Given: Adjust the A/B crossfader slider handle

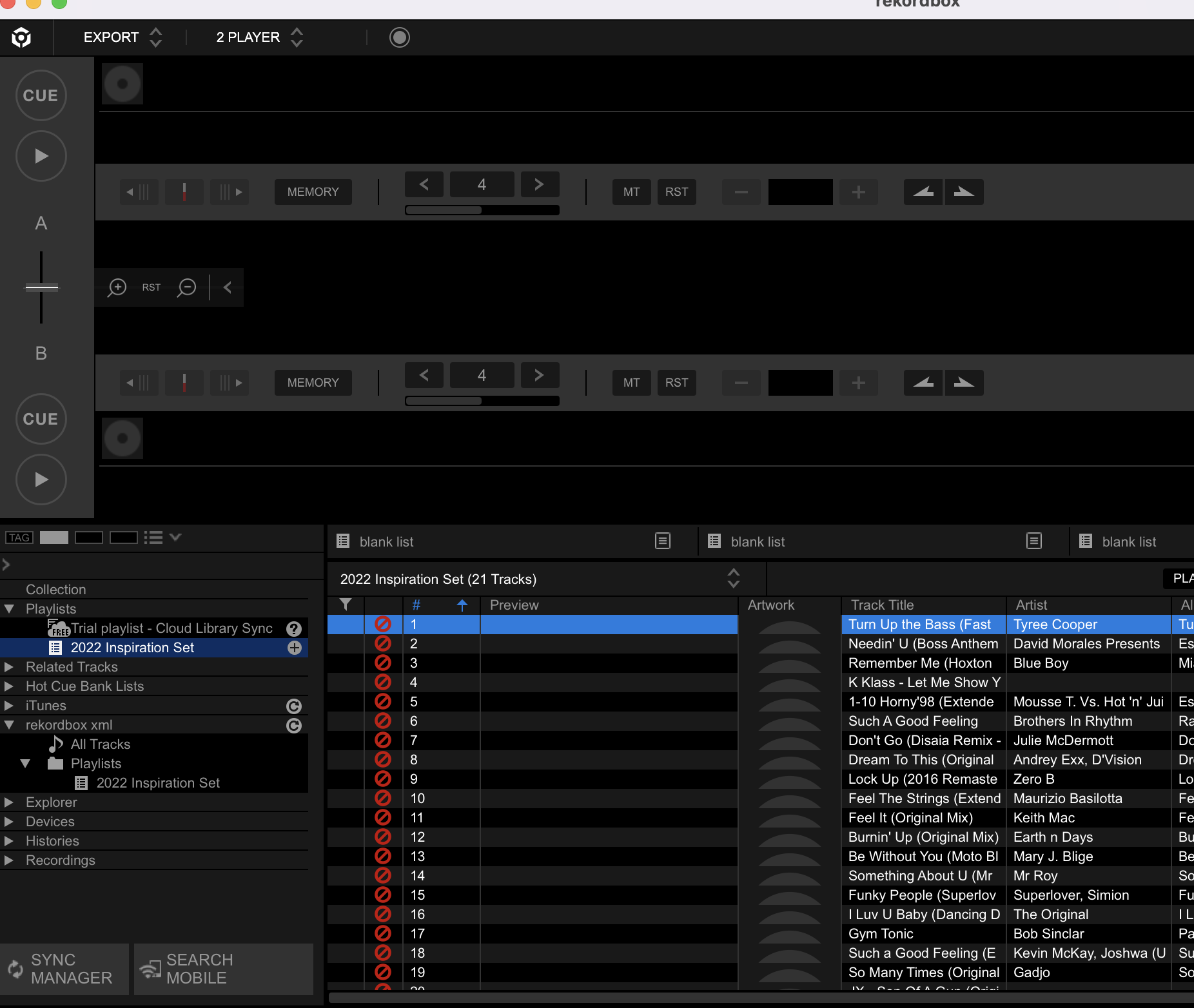Looking at the screenshot, I should tap(41, 287).
